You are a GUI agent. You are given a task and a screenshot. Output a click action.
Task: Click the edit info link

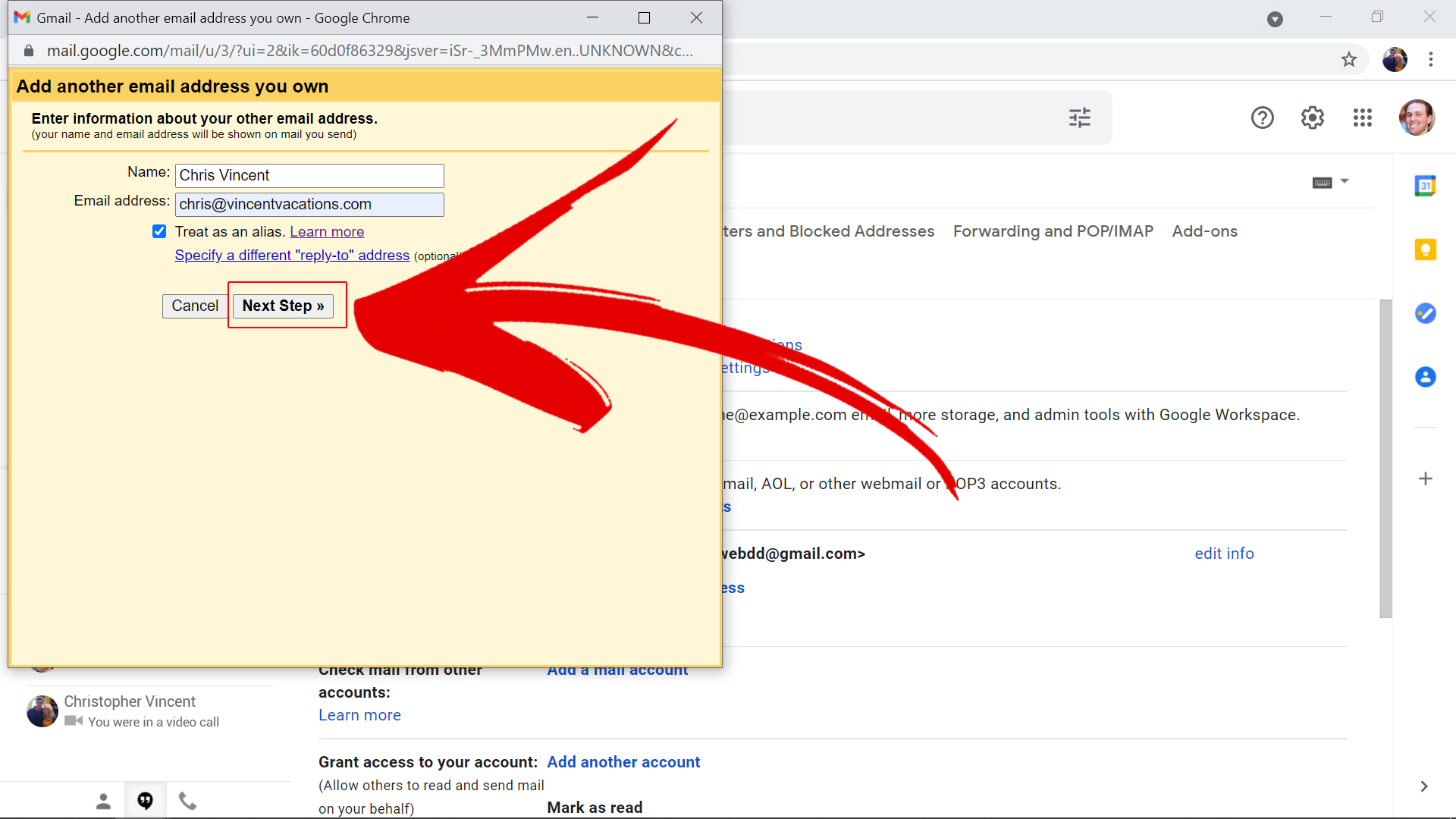1224,554
